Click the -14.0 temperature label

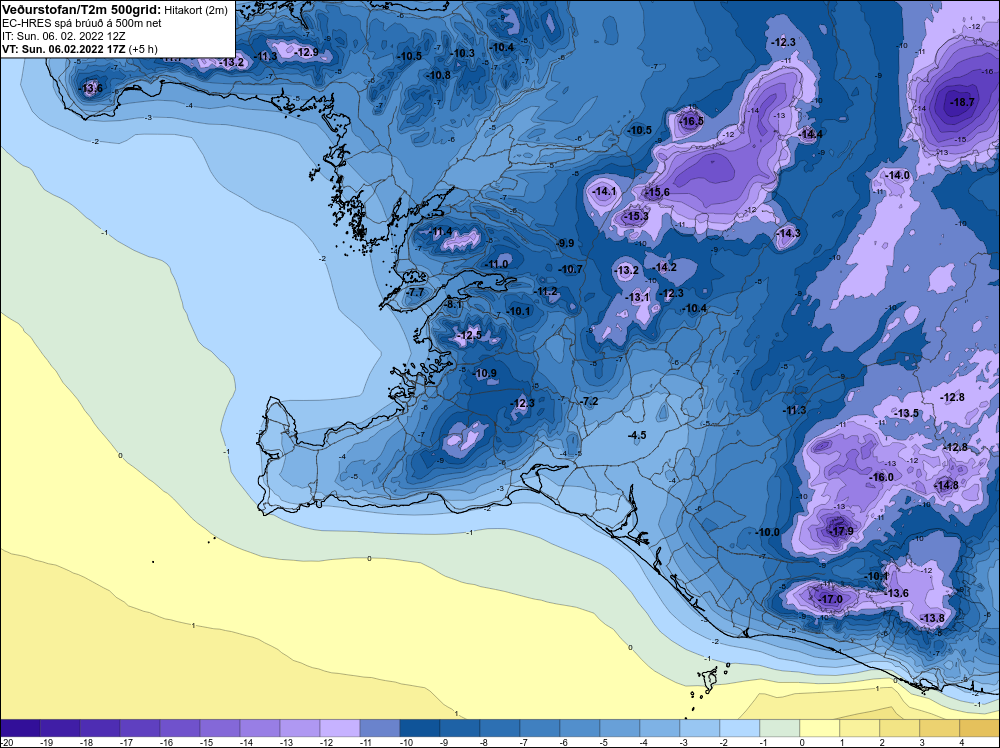tap(897, 175)
